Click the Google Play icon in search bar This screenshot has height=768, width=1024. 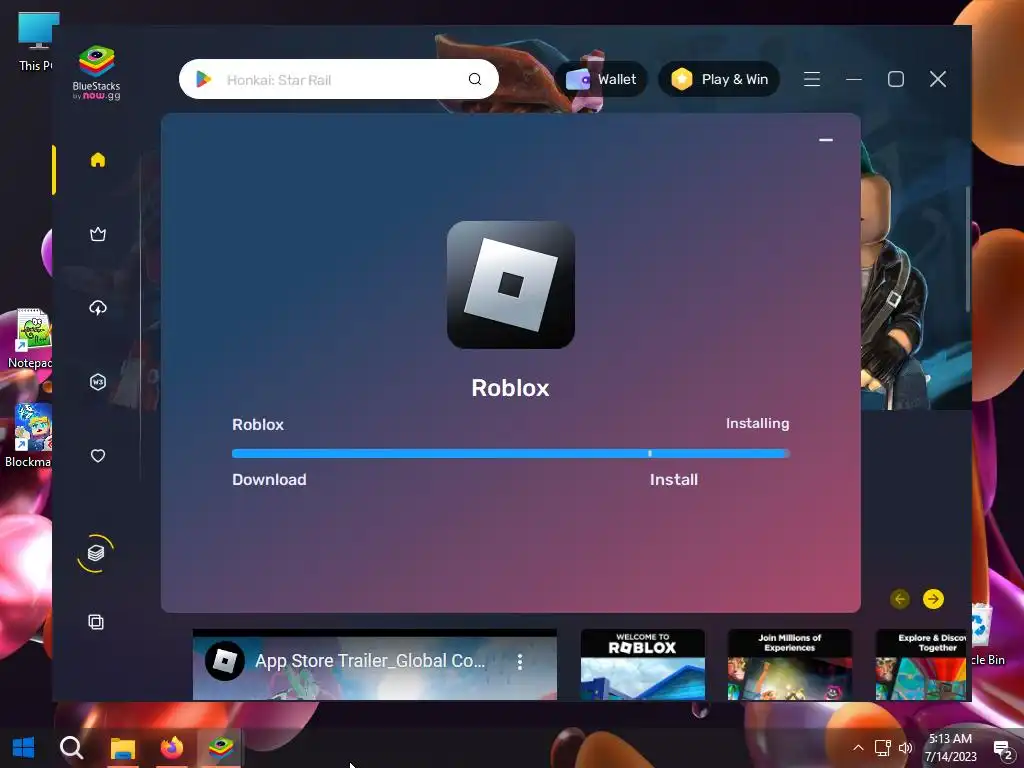pyautogui.click(x=204, y=79)
